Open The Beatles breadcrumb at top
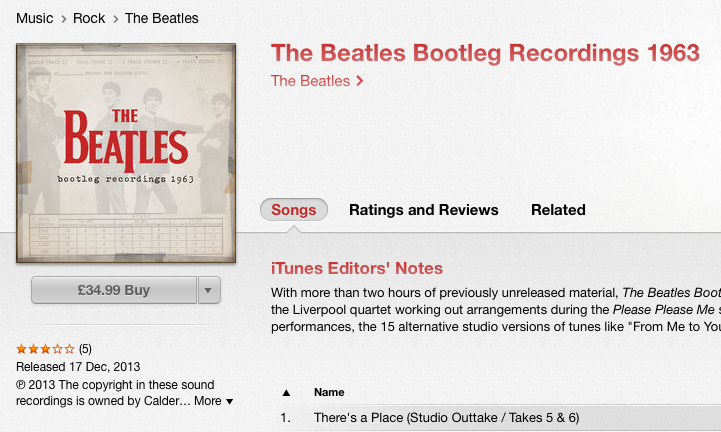The image size is (721, 432). click(x=161, y=18)
